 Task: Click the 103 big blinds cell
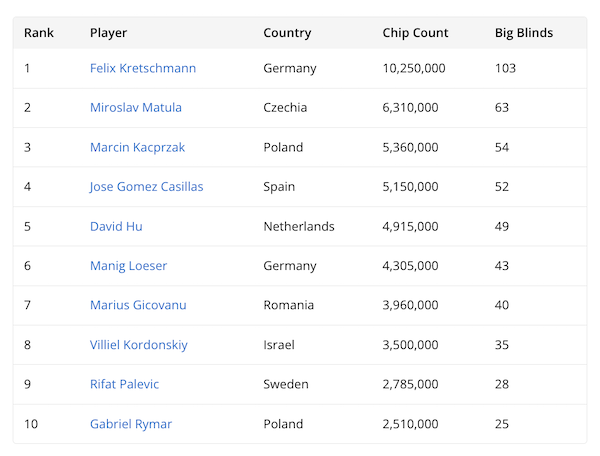tap(505, 69)
